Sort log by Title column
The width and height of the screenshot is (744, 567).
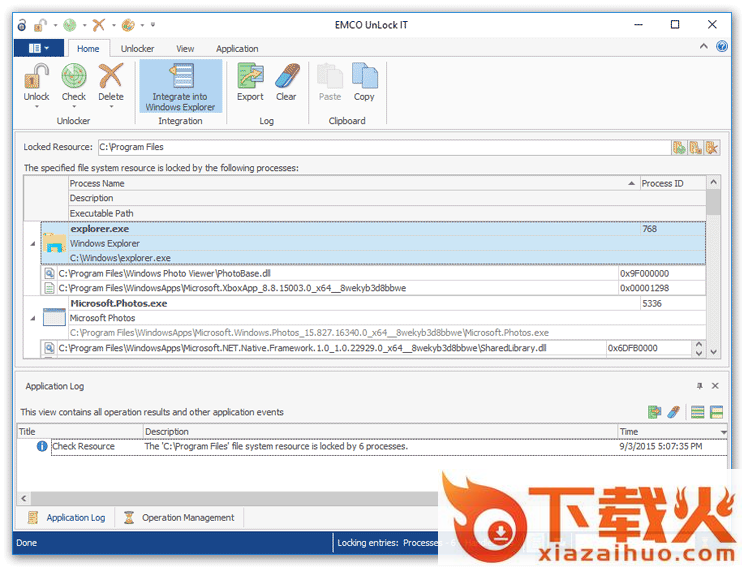pyautogui.click(x=80, y=431)
